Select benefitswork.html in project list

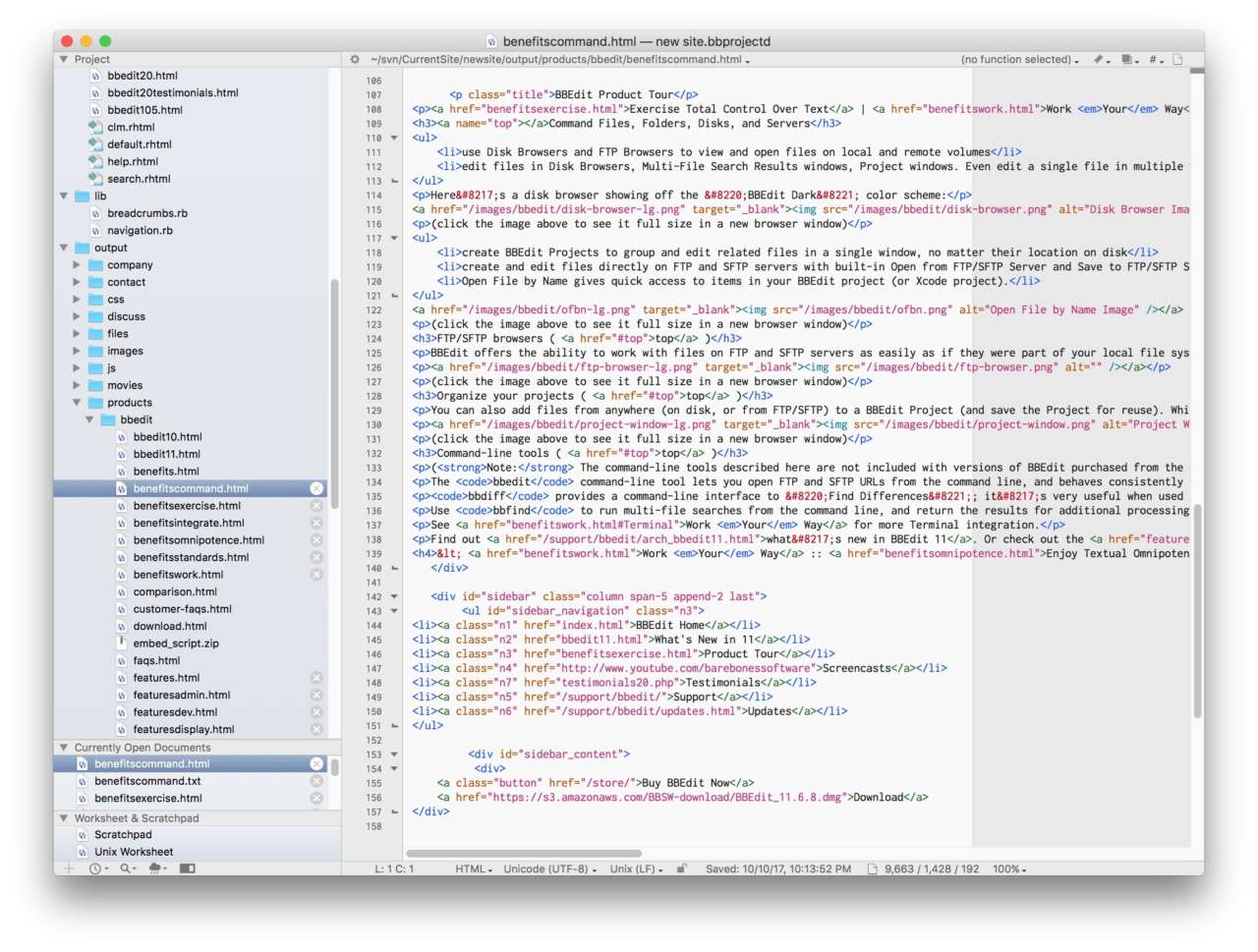pos(178,575)
